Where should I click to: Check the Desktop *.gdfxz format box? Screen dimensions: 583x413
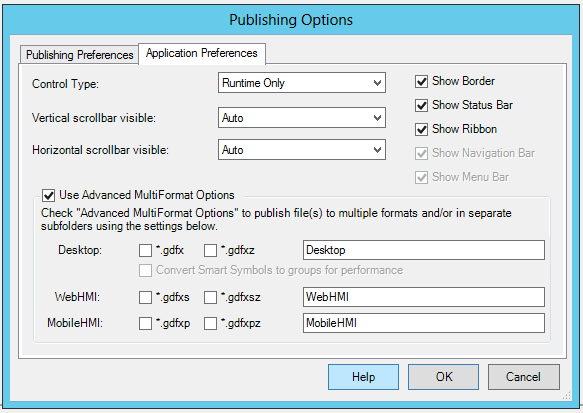tap(210, 250)
